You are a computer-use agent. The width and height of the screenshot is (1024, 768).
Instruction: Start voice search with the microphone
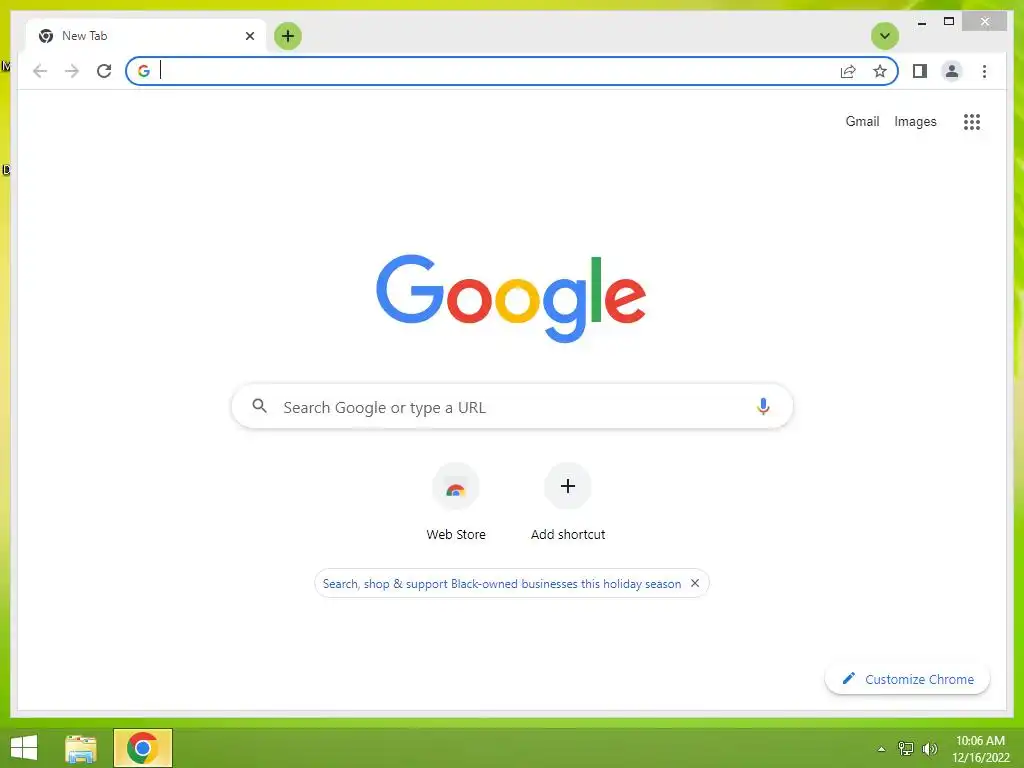pyautogui.click(x=763, y=406)
